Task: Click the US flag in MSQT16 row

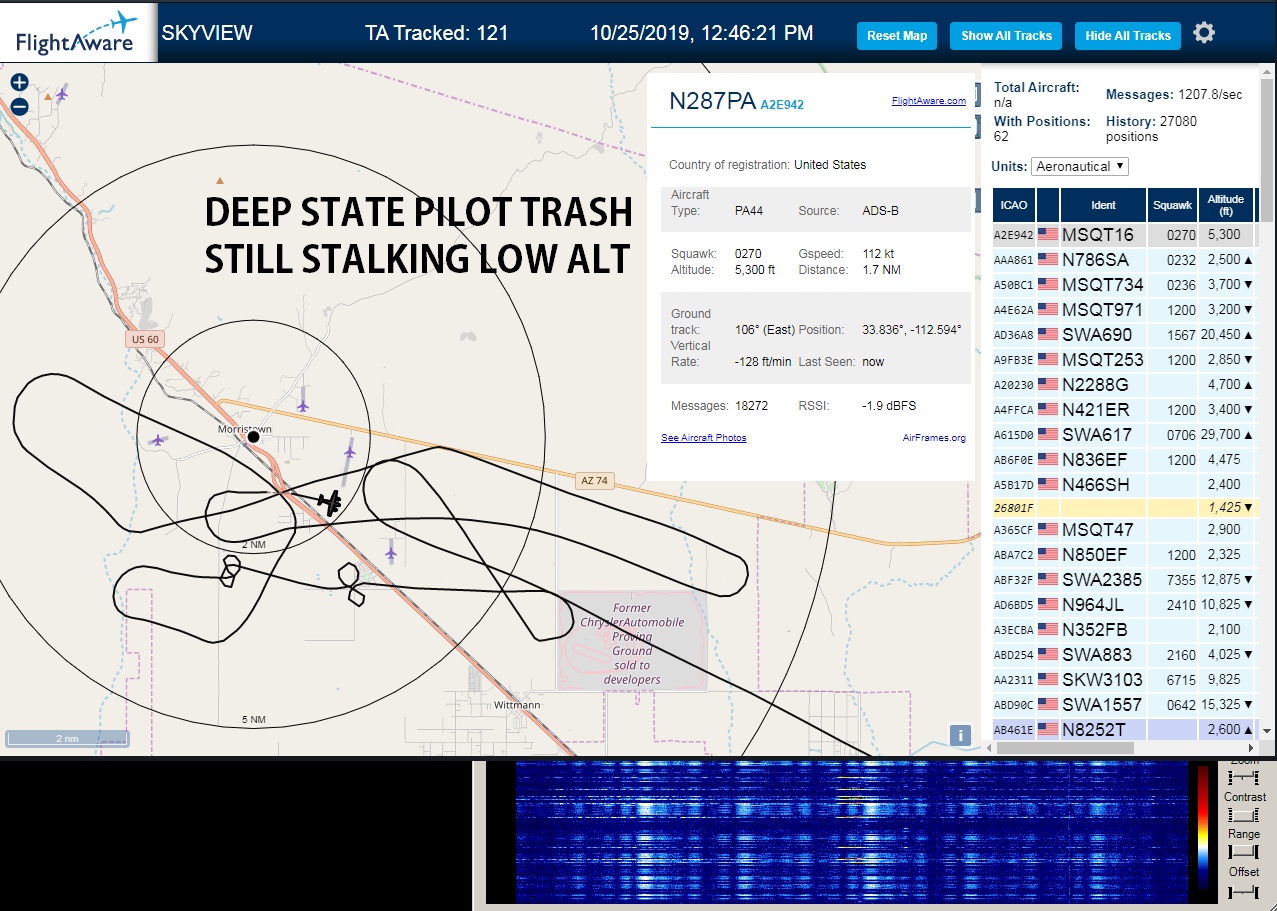Action: [1048, 235]
